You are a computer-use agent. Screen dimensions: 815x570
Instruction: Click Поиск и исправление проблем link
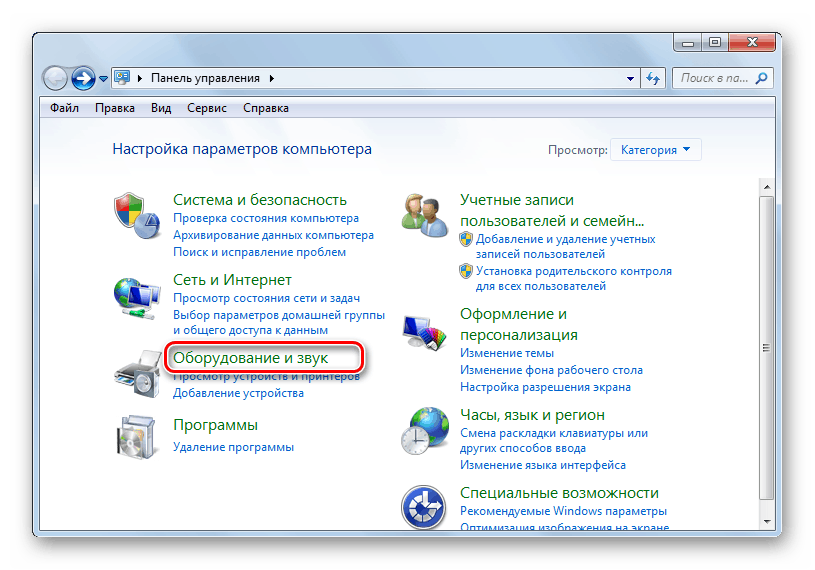point(259,252)
